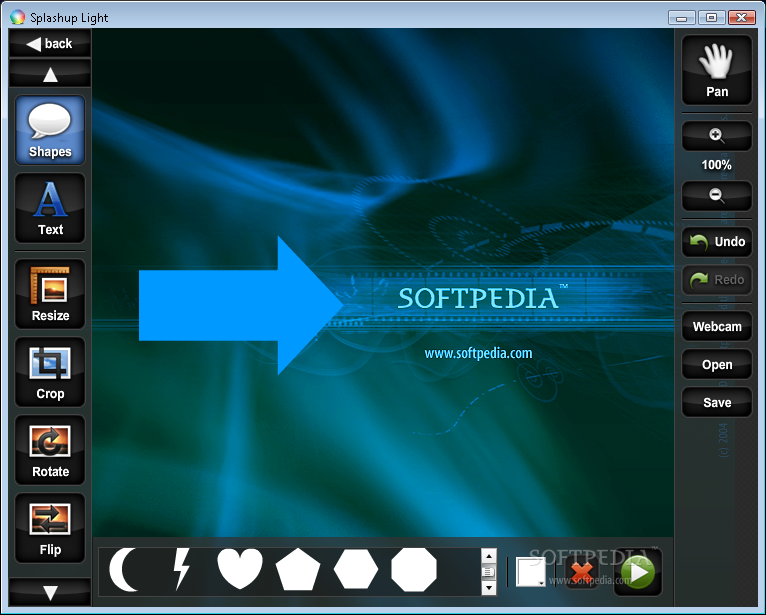This screenshot has height=615, width=766.
Task: Close the Splashup Light window
Action: pyautogui.click(x=742, y=18)
